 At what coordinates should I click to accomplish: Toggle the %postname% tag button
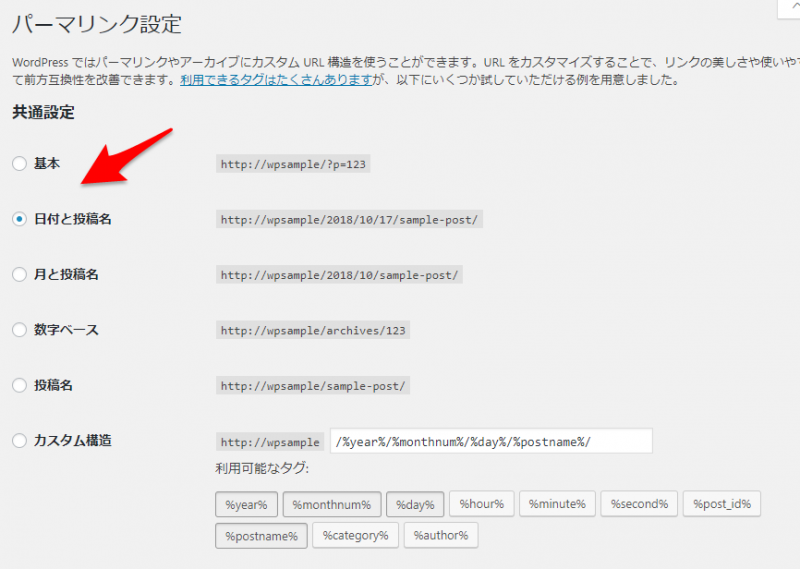click(x=261, y=536)
